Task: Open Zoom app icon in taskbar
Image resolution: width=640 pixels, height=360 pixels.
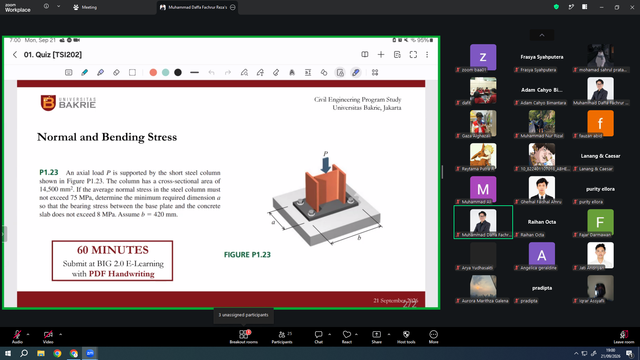Action: click(90, 353)
